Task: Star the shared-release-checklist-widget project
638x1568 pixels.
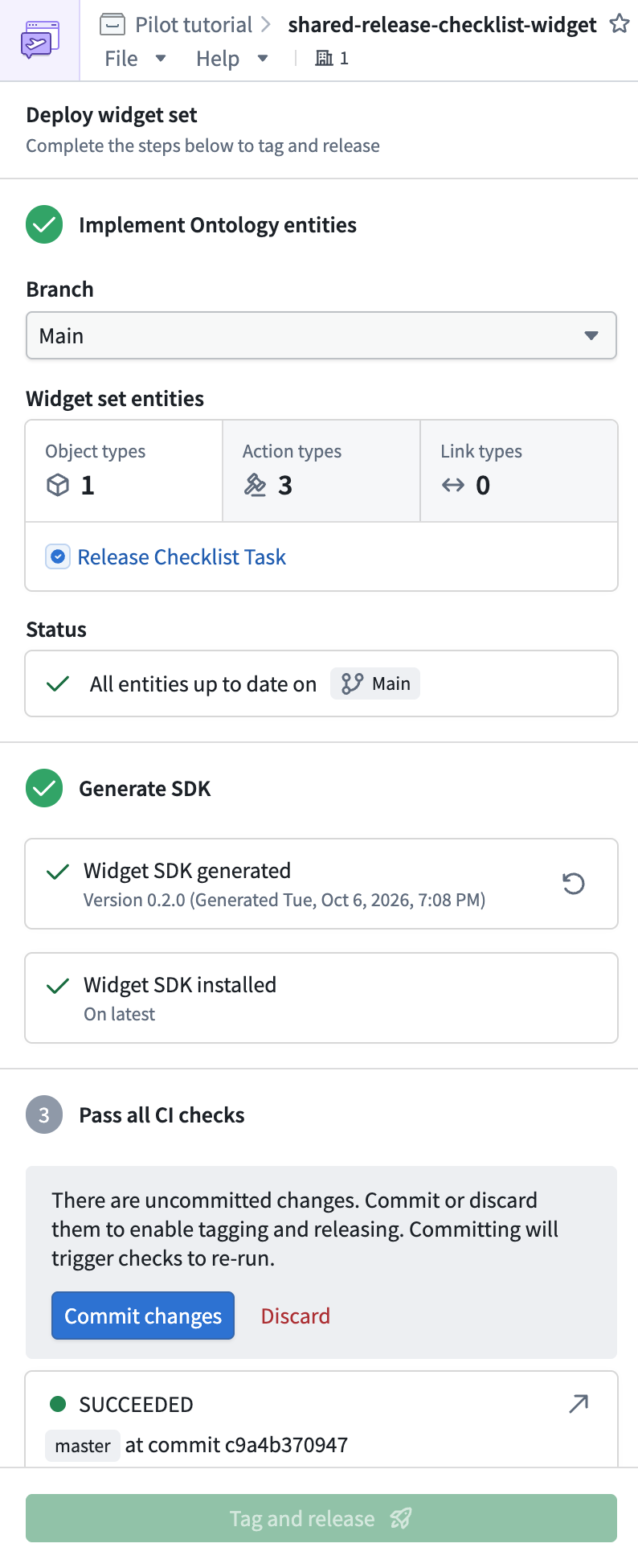Action: pyautogui.click(x=619, y=24)
